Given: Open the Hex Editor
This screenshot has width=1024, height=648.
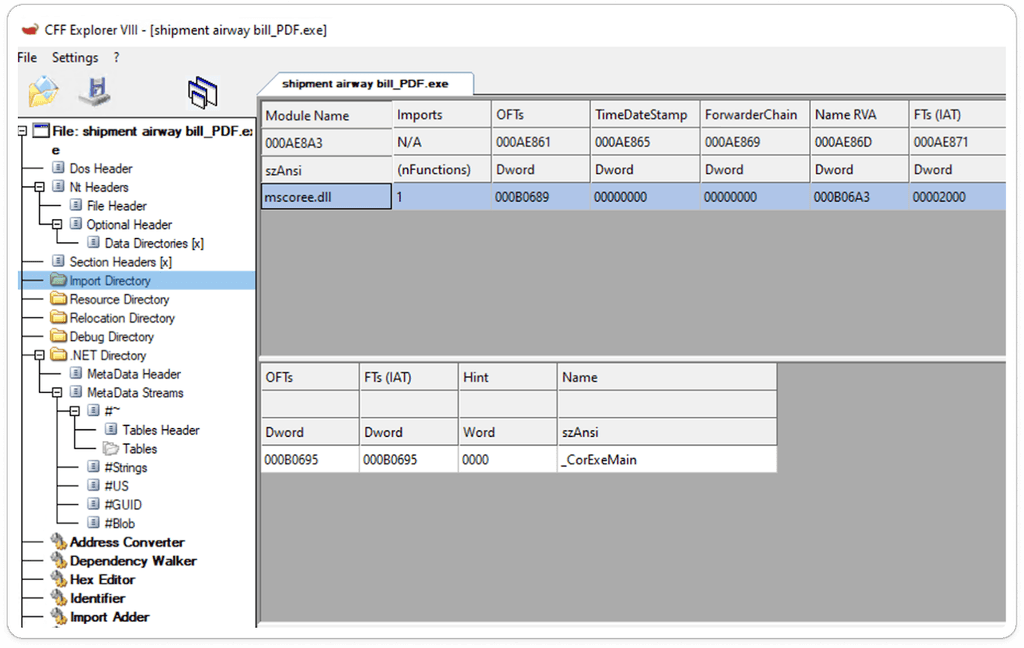Looking at the screenshot, I should (102, 579).
